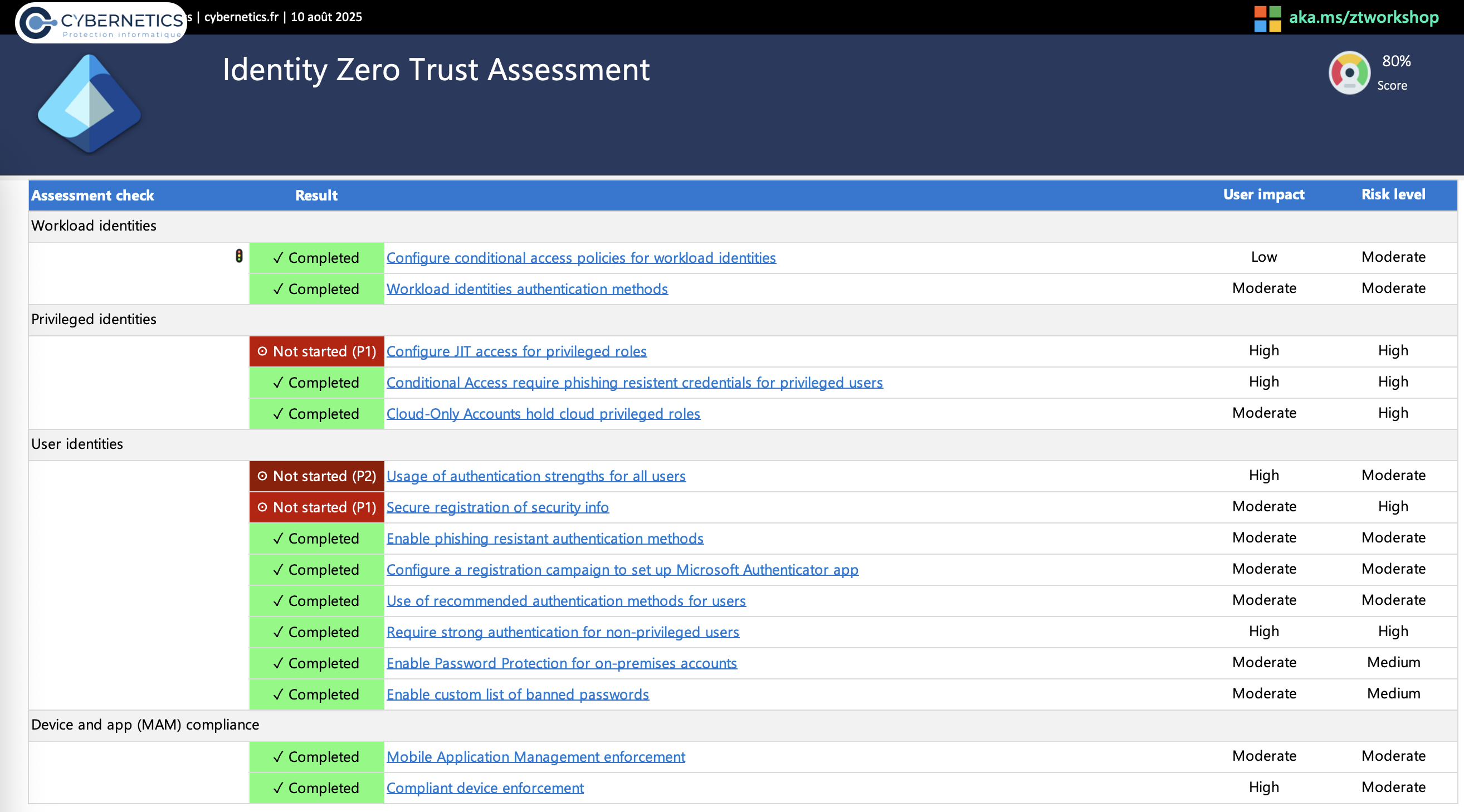This screenshot has height=812, width=1464.
Task: Click the 80% score value
Action: (x=1397, y=61)
